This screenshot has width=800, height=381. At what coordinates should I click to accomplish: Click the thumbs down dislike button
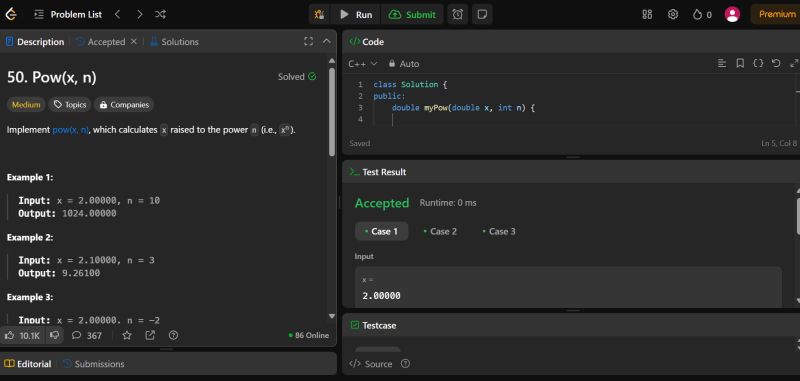coord(55,335)
